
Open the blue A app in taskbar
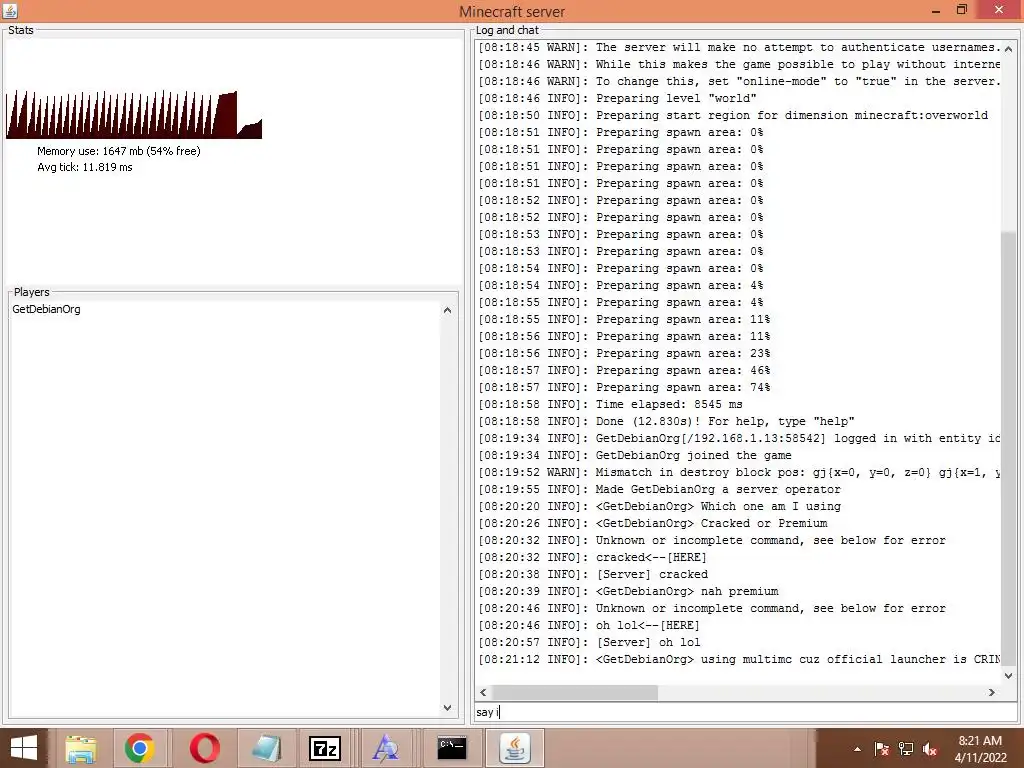click(x=385, y=748)
